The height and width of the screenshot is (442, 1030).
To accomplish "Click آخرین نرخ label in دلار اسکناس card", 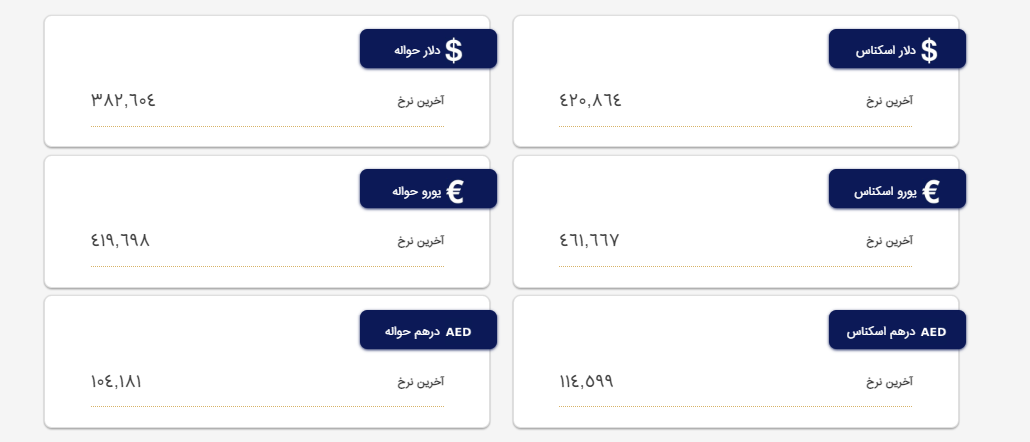I will (x=889, y=101).
